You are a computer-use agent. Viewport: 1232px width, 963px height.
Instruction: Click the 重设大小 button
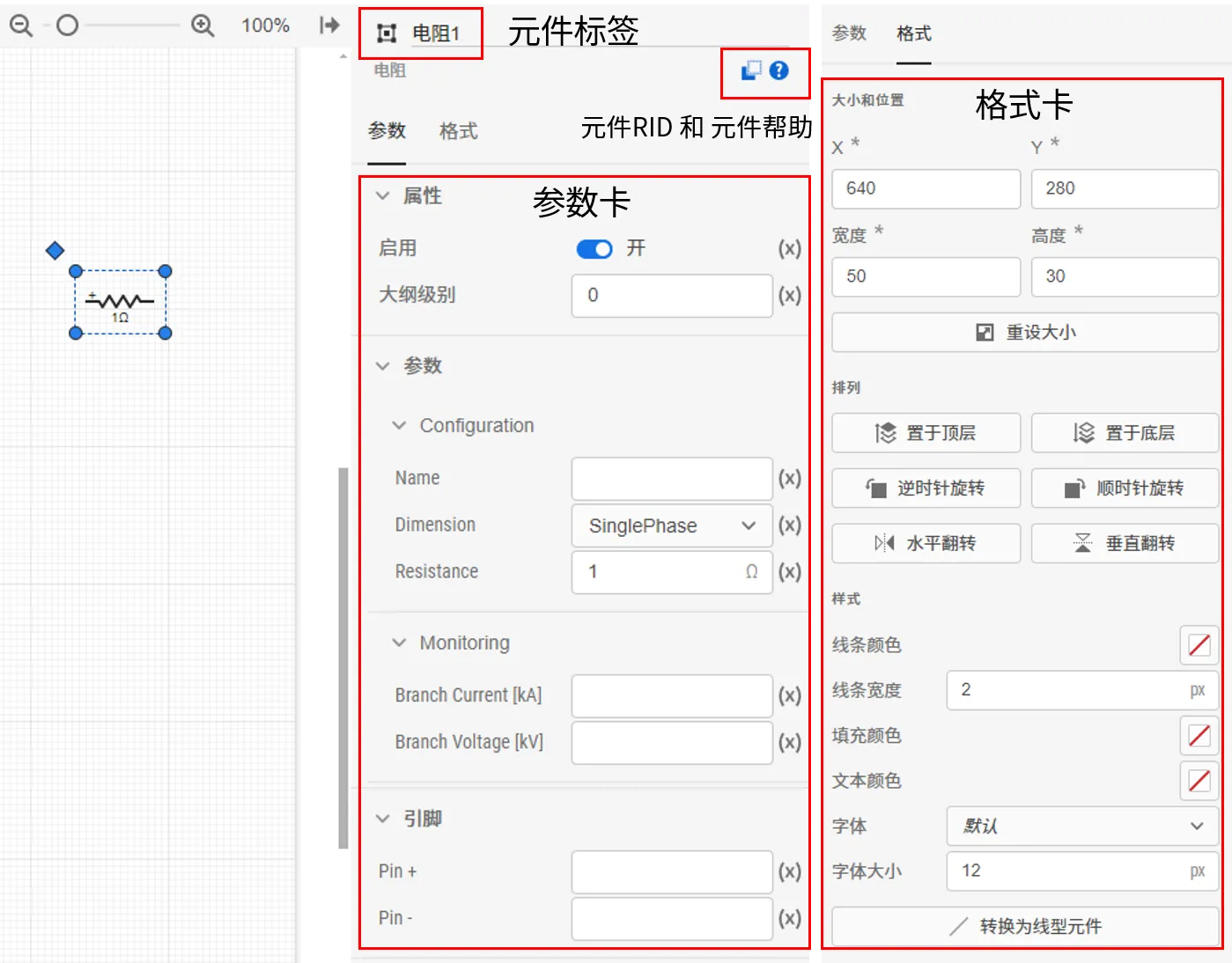[x=1026, y=333]
